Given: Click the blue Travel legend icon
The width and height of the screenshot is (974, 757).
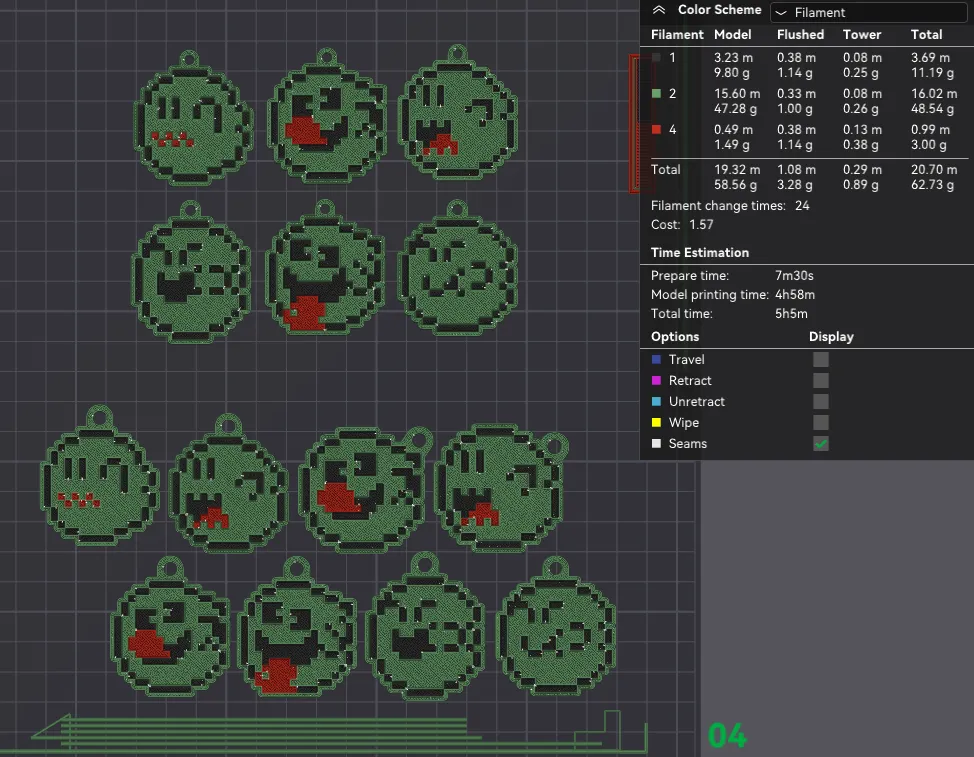Looking at the screenshot, I should [658, 359].
